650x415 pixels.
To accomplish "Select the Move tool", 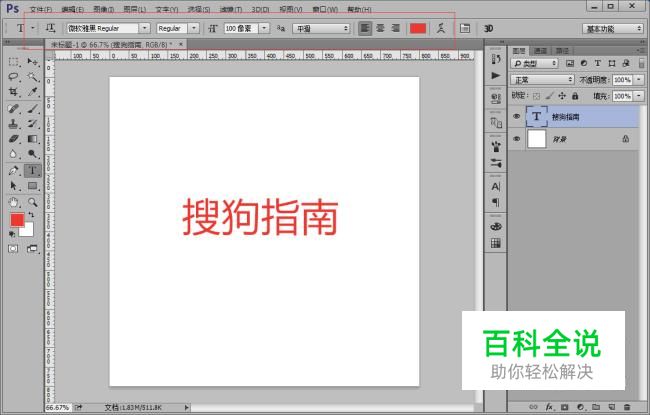I will pyautogui.click(x=32, y=62).
